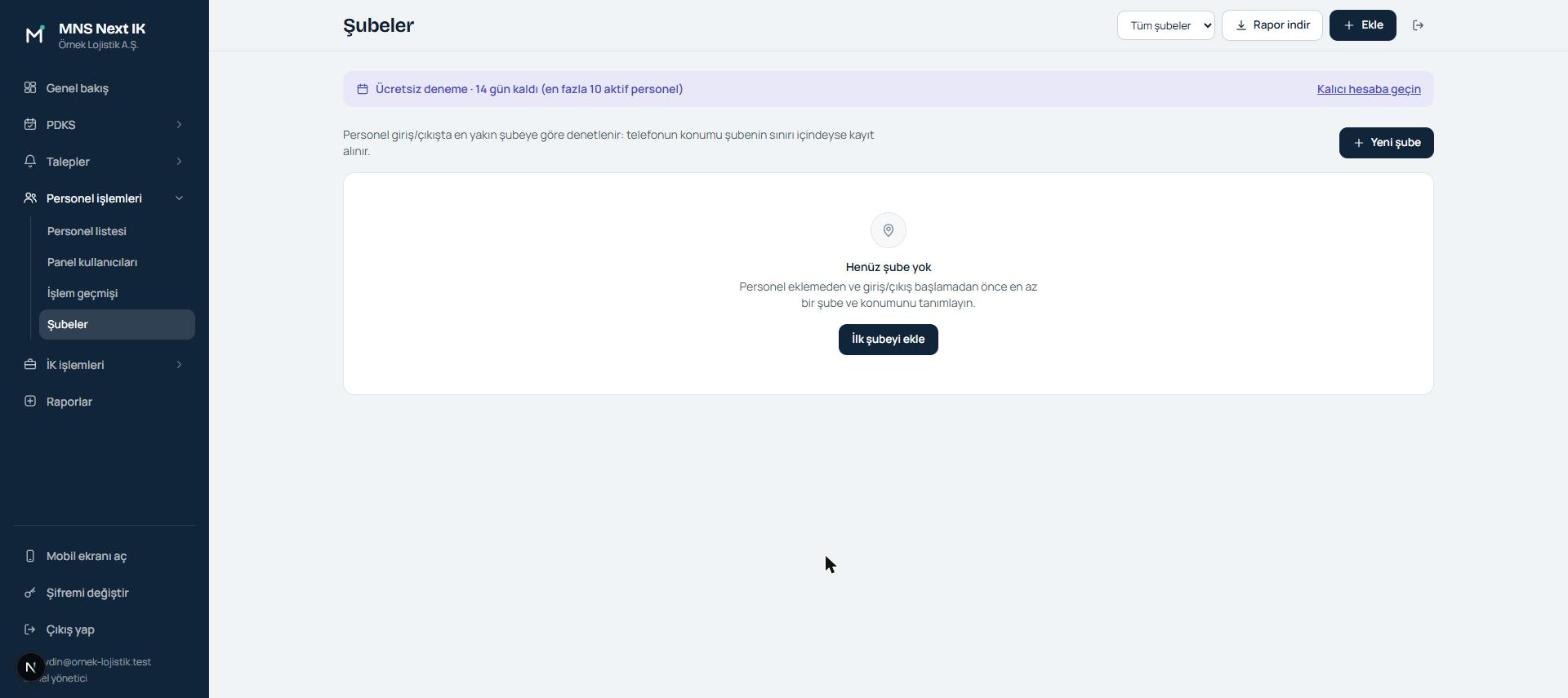This screenshot has height=698, width=1568.
Task: Click the Örnek Lojistik A.Ş. company name
Action: coord(98,45)
